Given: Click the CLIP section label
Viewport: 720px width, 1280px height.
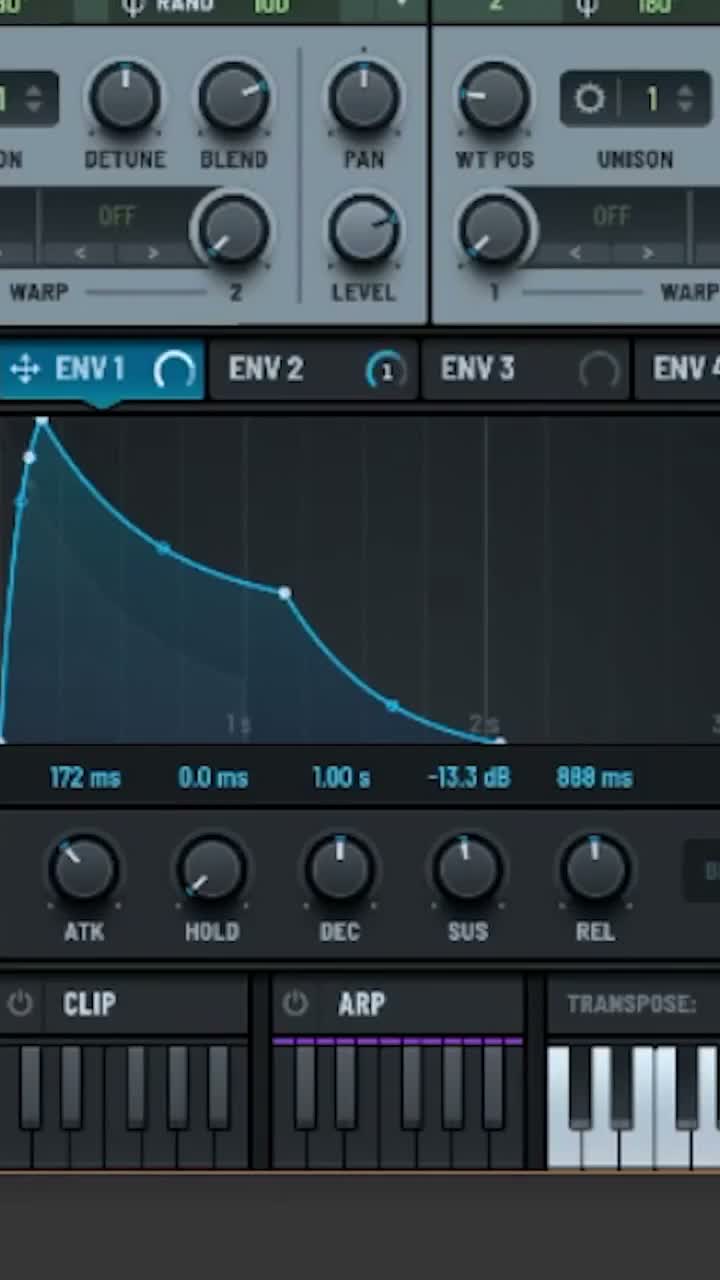Looking at the screenshot, I should pos(89,1004).
